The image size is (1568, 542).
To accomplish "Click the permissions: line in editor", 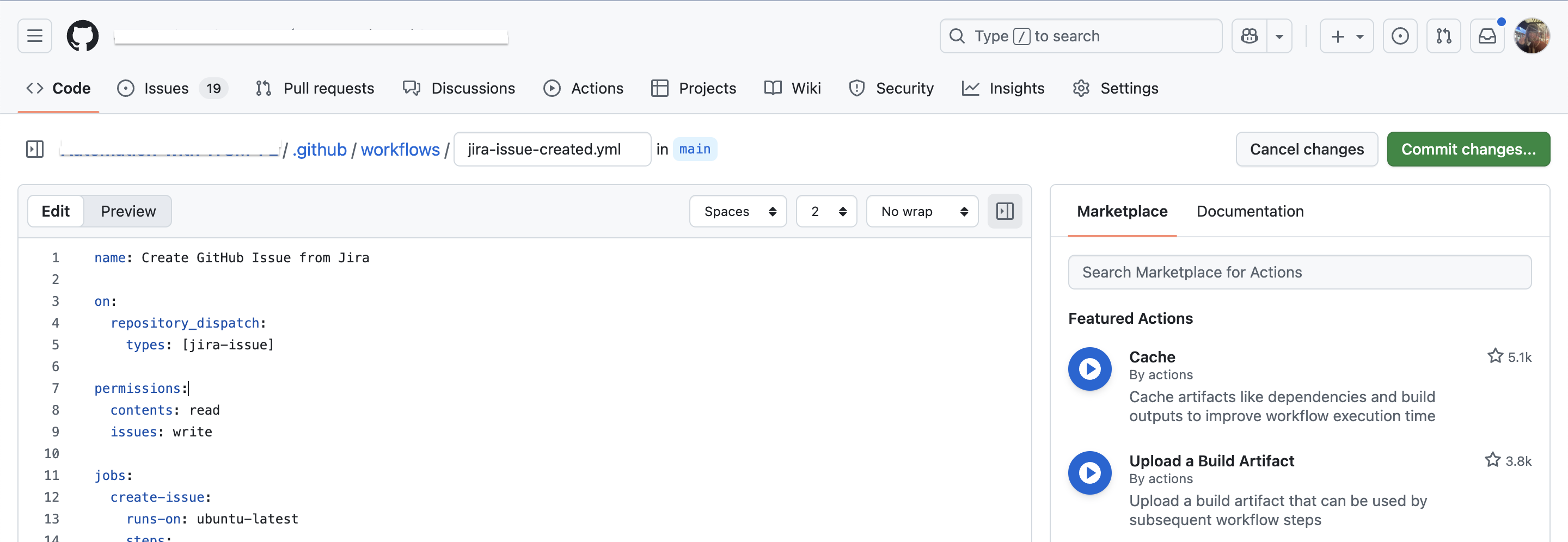I will coord(140,388).
